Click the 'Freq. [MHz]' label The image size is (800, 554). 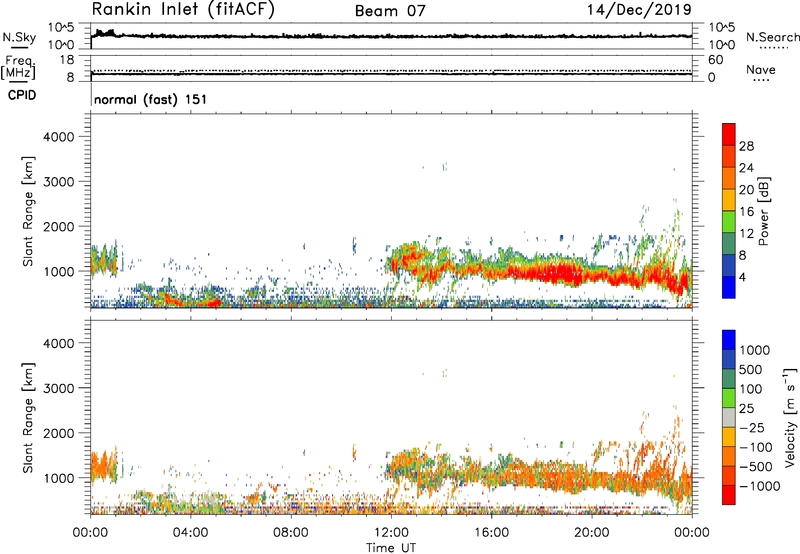coord(19,68)
